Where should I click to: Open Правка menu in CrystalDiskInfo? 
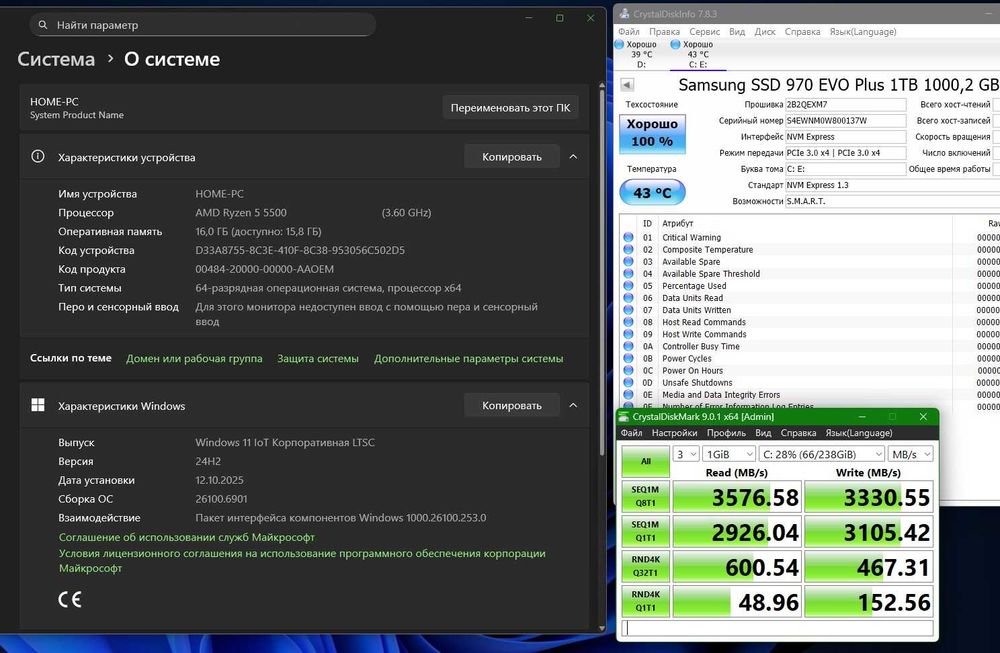665,32
